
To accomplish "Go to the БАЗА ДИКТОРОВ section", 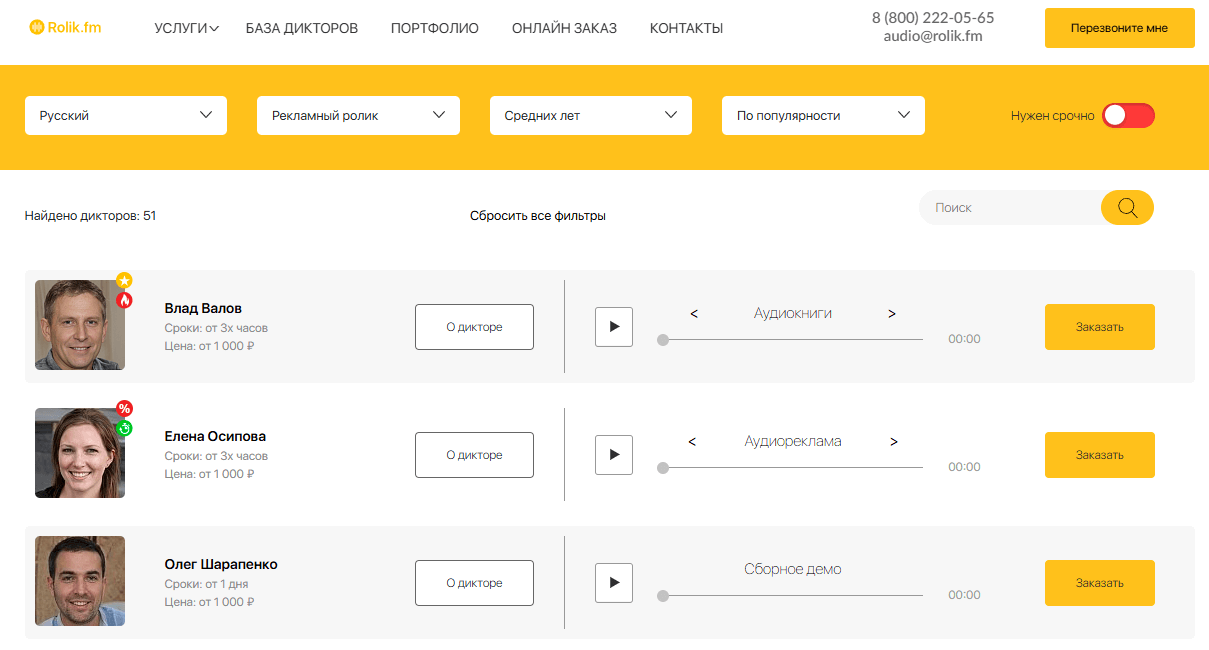I will pyautogui.click(x=301, y=28).
